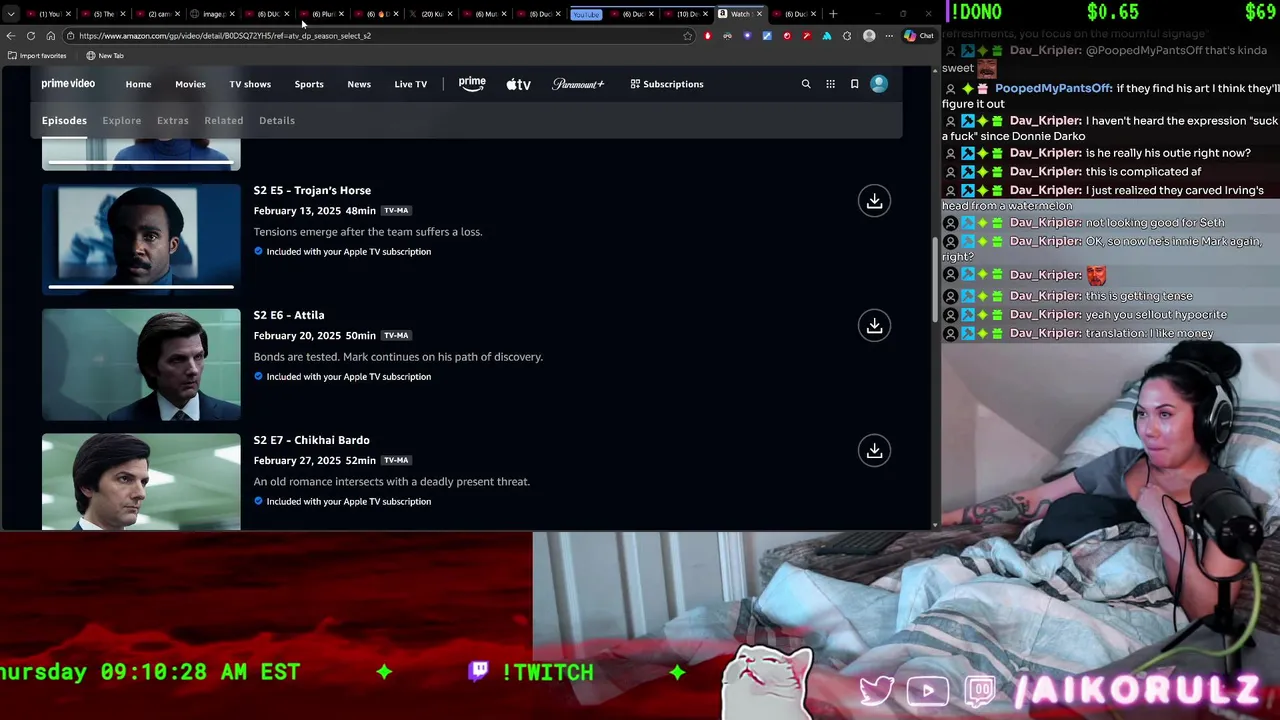This screenshot has width=1280, height=720.
Task: Switch to the image browser tab
Action: [x=212, y=14]
